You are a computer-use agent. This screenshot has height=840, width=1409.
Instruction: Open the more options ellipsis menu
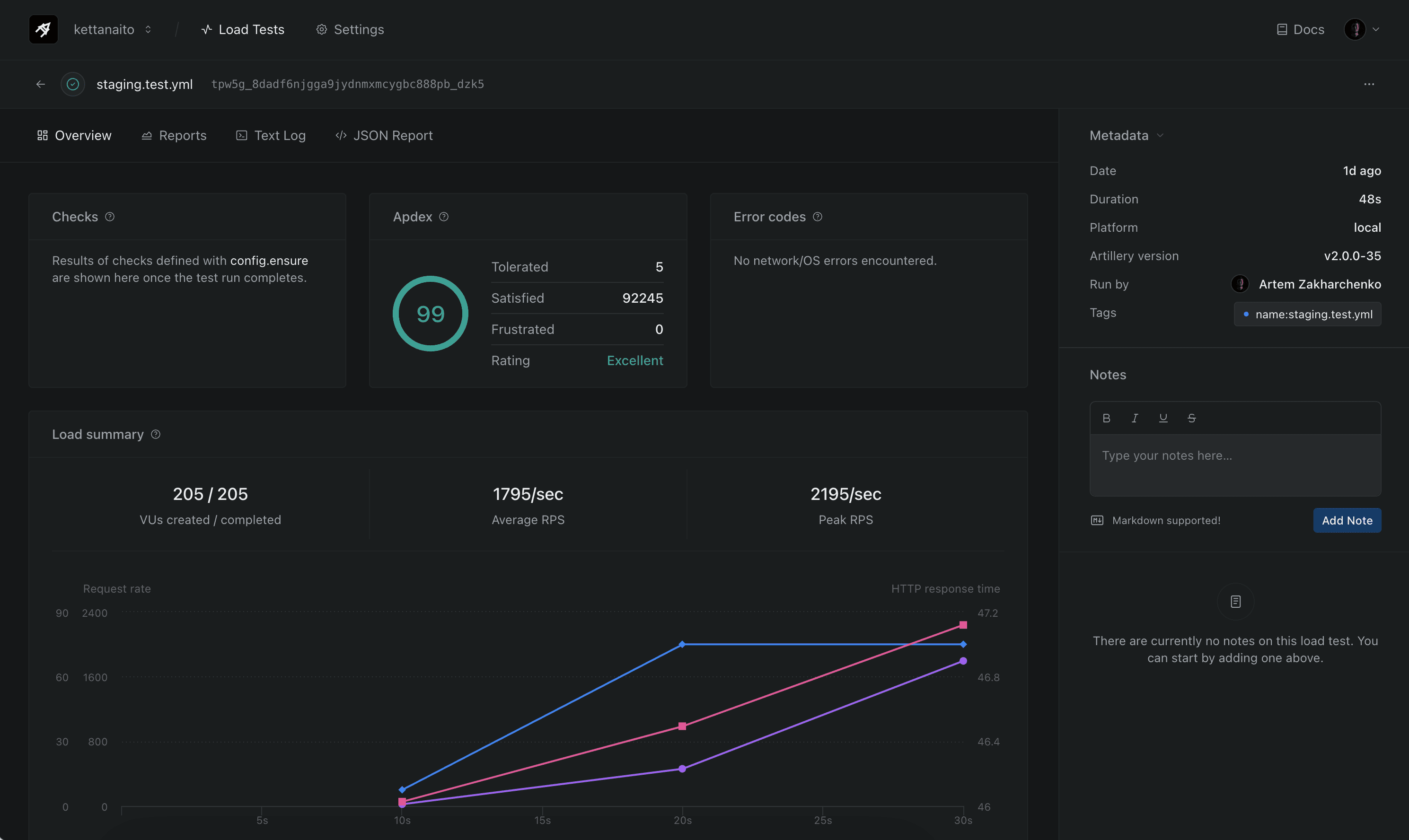[x=1369, y=84]
